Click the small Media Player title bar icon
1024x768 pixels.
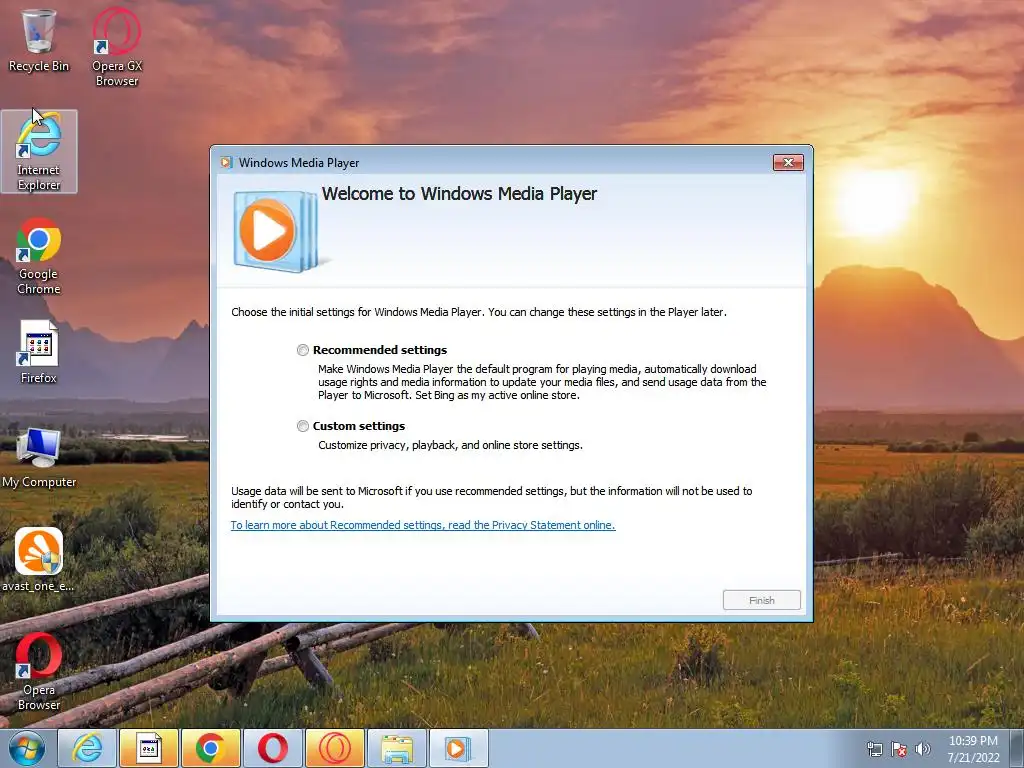(x=226, y=163)
